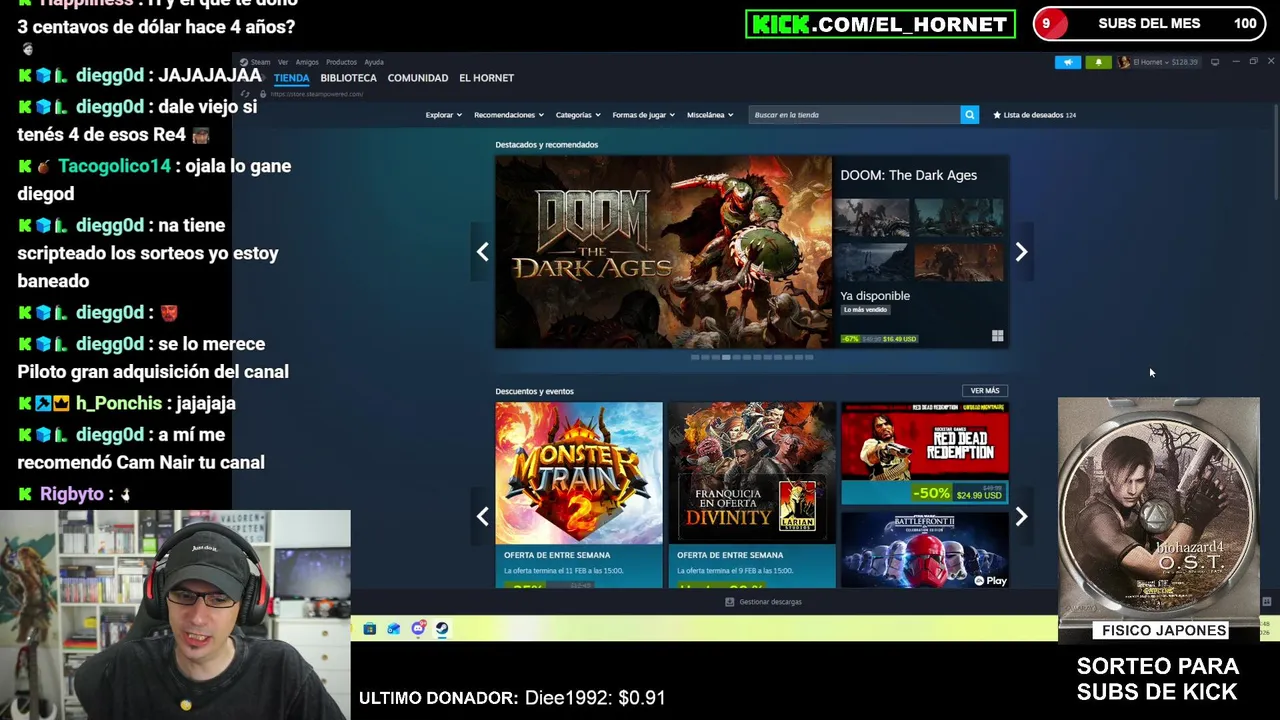This screenshot has width=1280, height=720.
Task: View first DOOM screenshot thumbnail
Action: click(872, 218)
